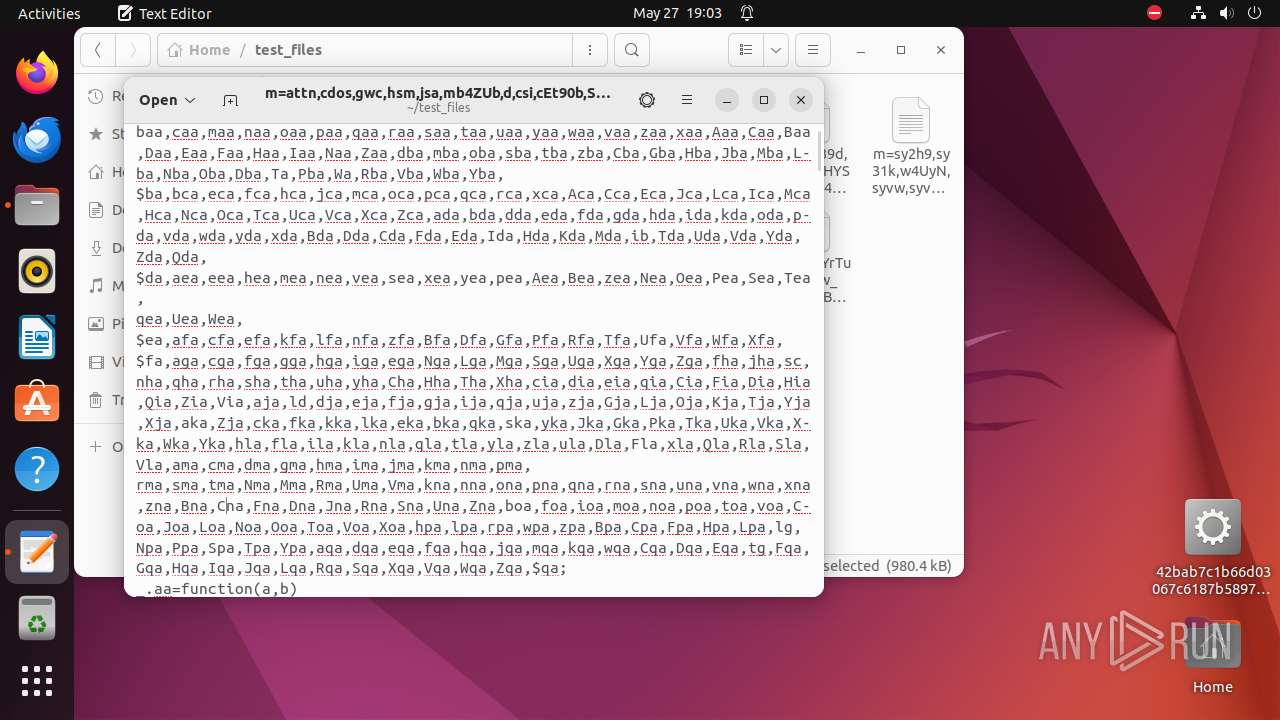Image resolution: width=1280 pixels, height=720 pixels.
Task: Click the 'qea,Uea,Wea,' line in editor
Action: pyautogui.click(x=191, y=320)
